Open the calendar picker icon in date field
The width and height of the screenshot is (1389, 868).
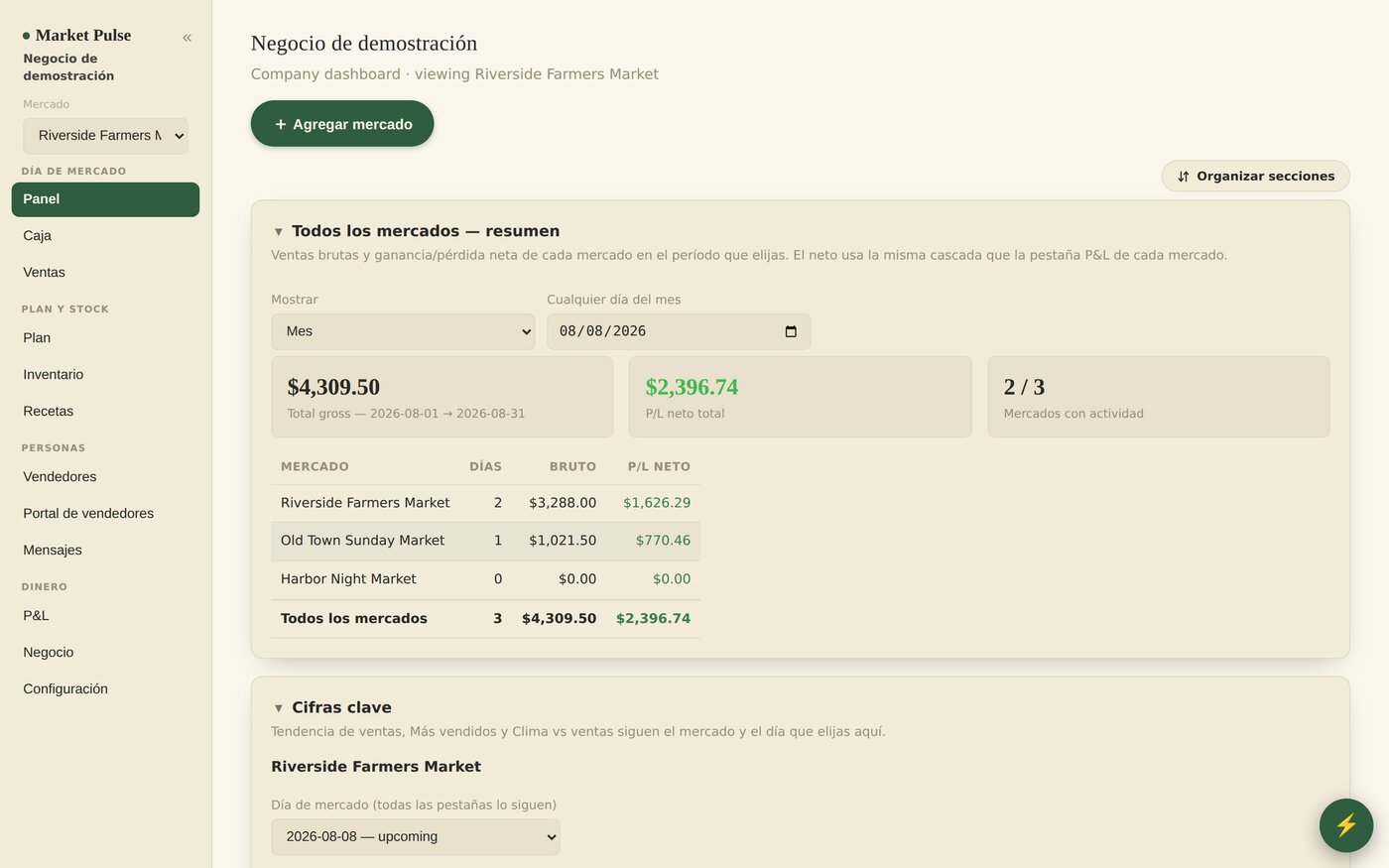(791, 331)
